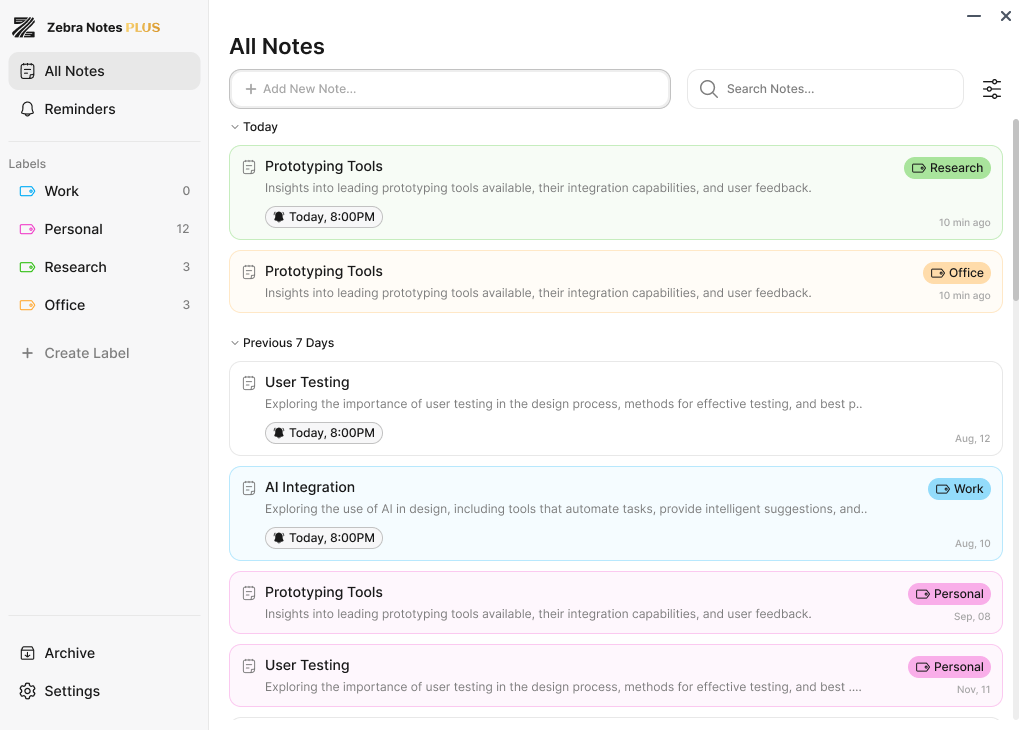Screen dimensions: 1024x730
Task: Click note icon on AI Integration card
Action: (x=249, y=488)
